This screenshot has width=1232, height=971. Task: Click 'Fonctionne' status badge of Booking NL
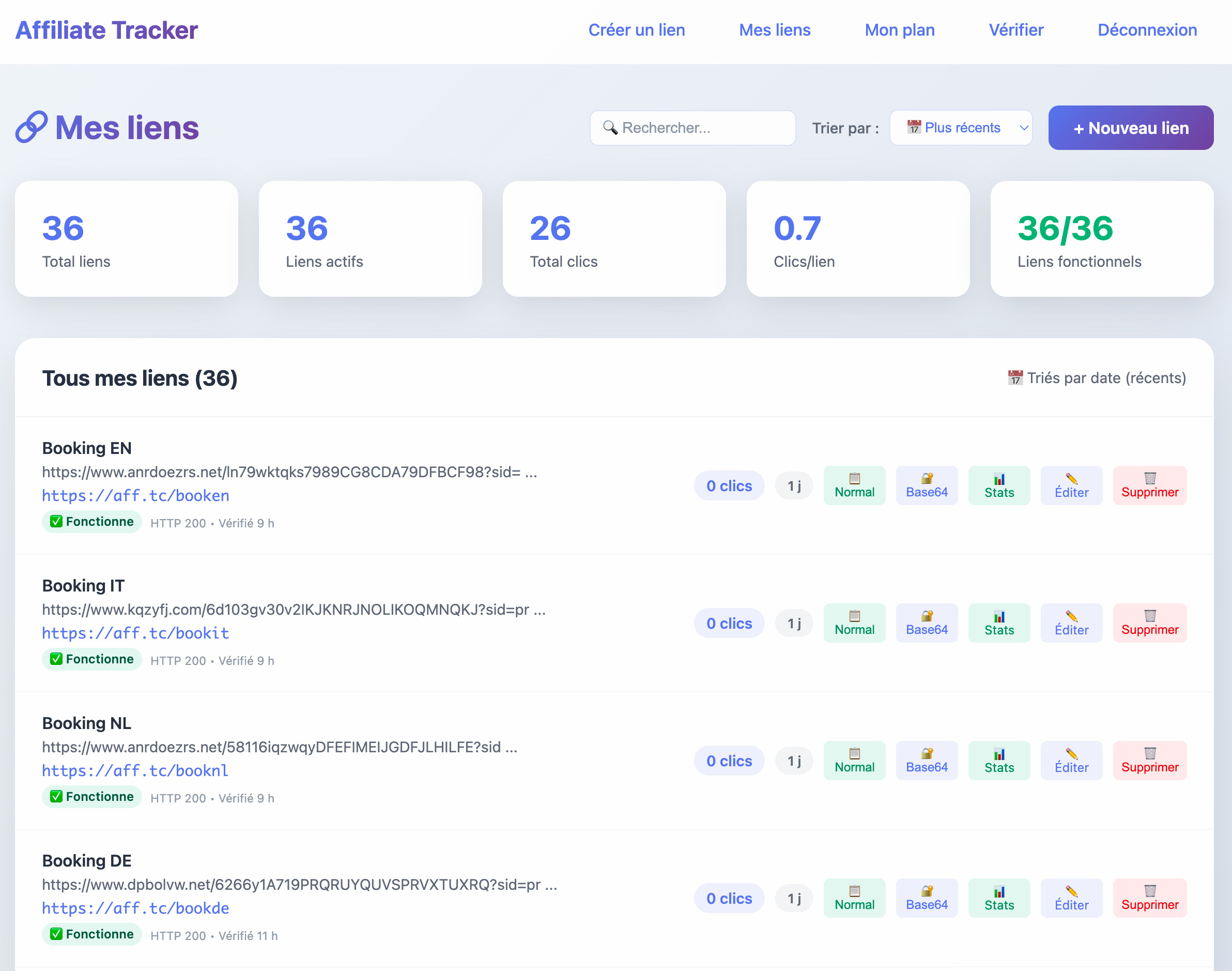coord(92,797)
